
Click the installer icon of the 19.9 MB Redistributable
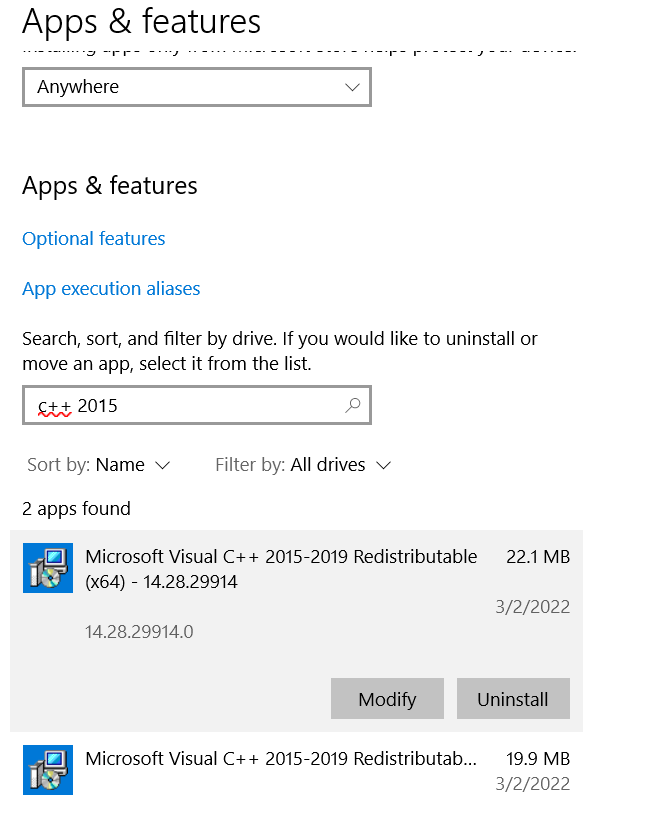(48, 770)
